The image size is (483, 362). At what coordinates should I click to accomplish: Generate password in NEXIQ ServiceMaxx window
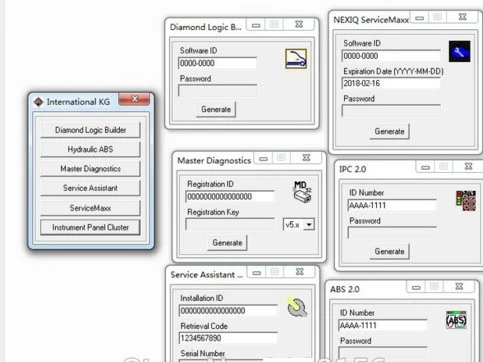tap(389, 131)
